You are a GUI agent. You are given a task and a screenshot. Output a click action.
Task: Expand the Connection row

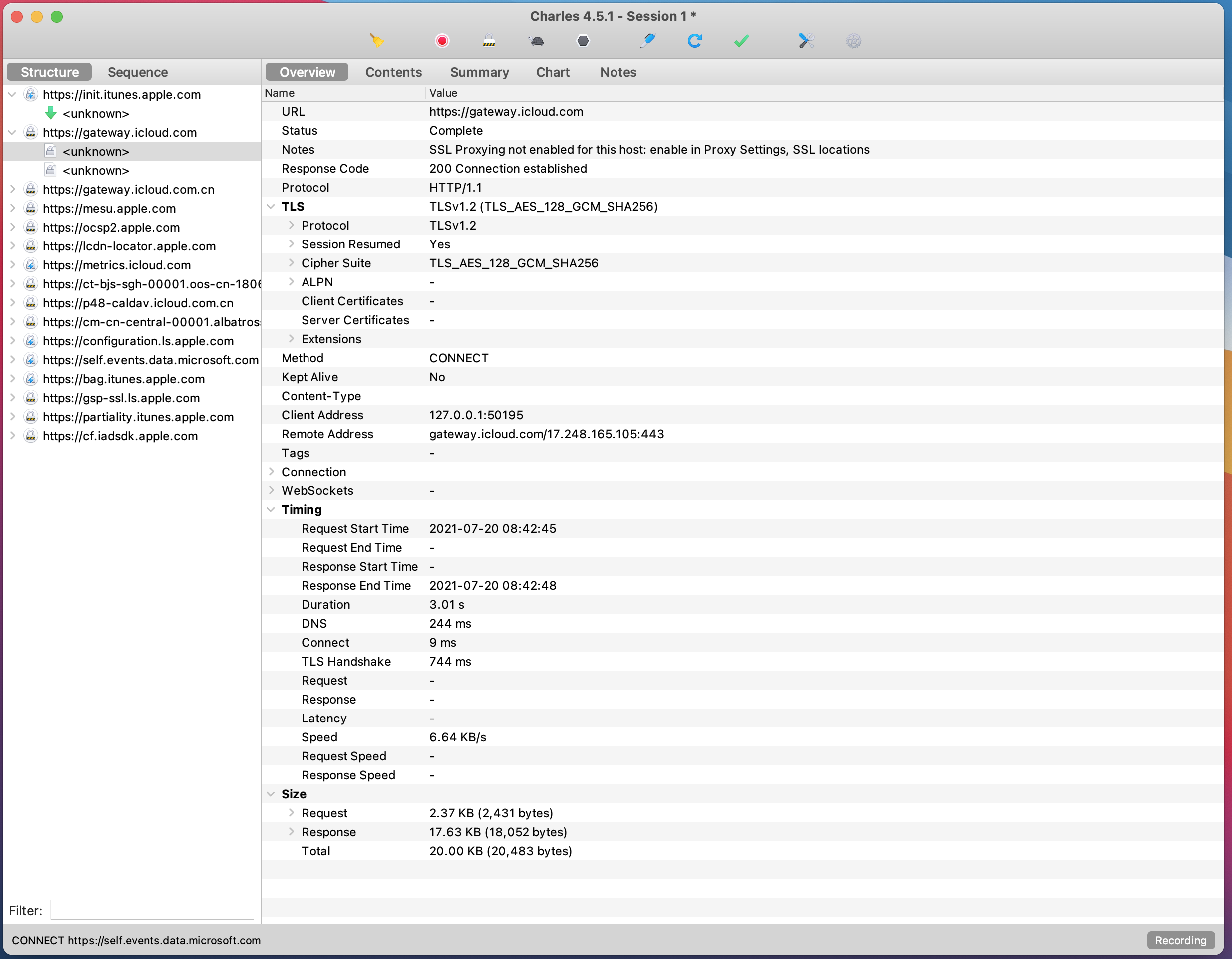click(271, 472)
